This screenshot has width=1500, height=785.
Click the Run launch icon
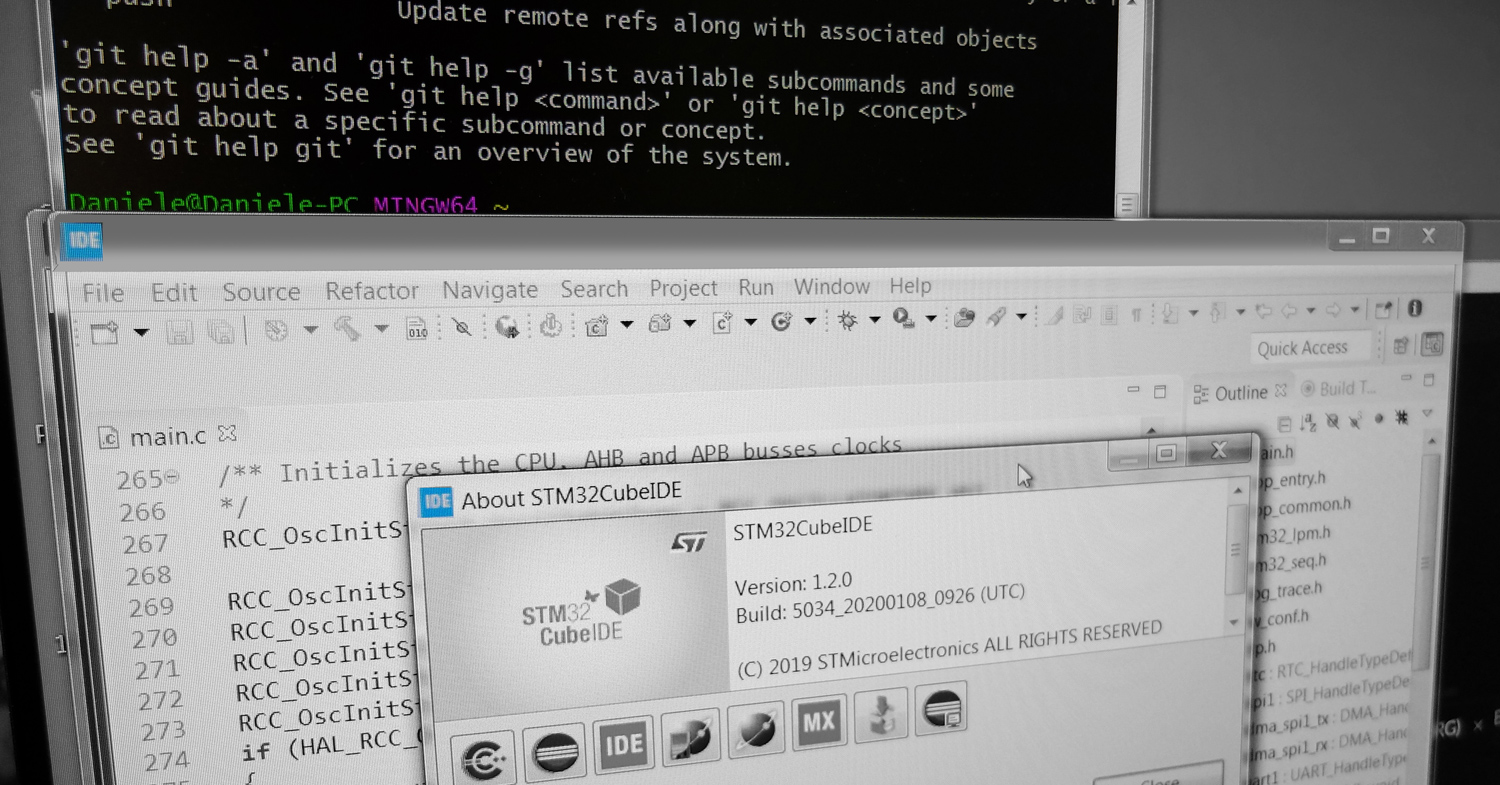click(904, 320)
